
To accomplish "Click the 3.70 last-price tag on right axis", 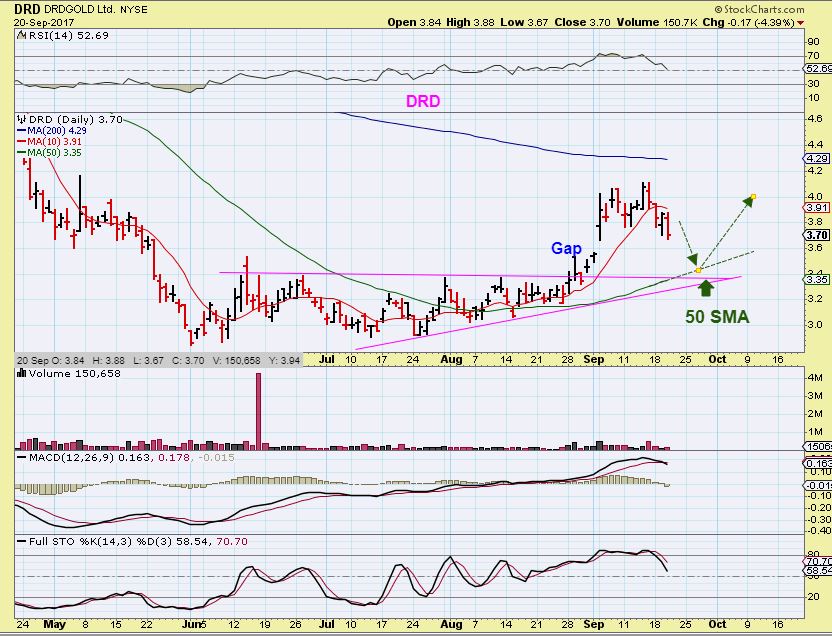I will tap(817, 235).
